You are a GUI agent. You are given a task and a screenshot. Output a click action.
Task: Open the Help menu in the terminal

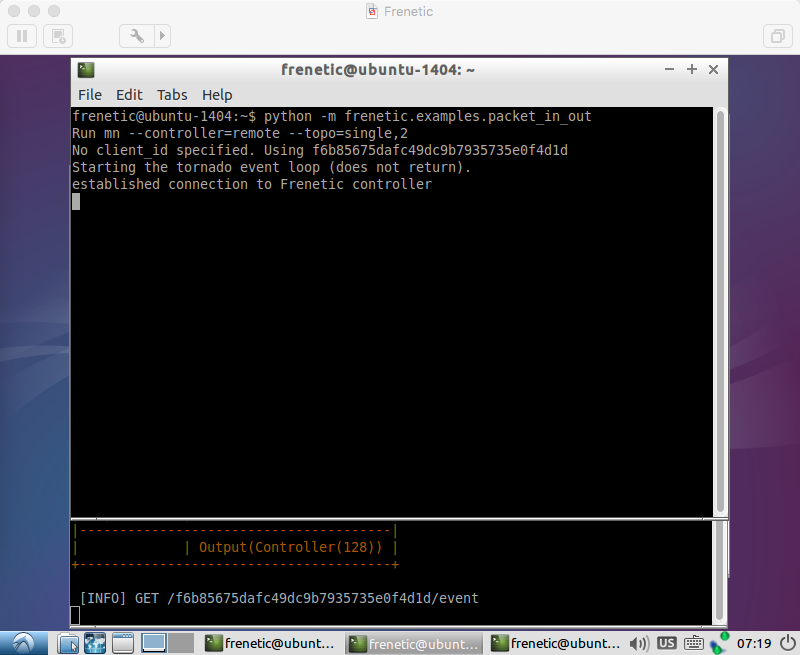coord(217,95)
